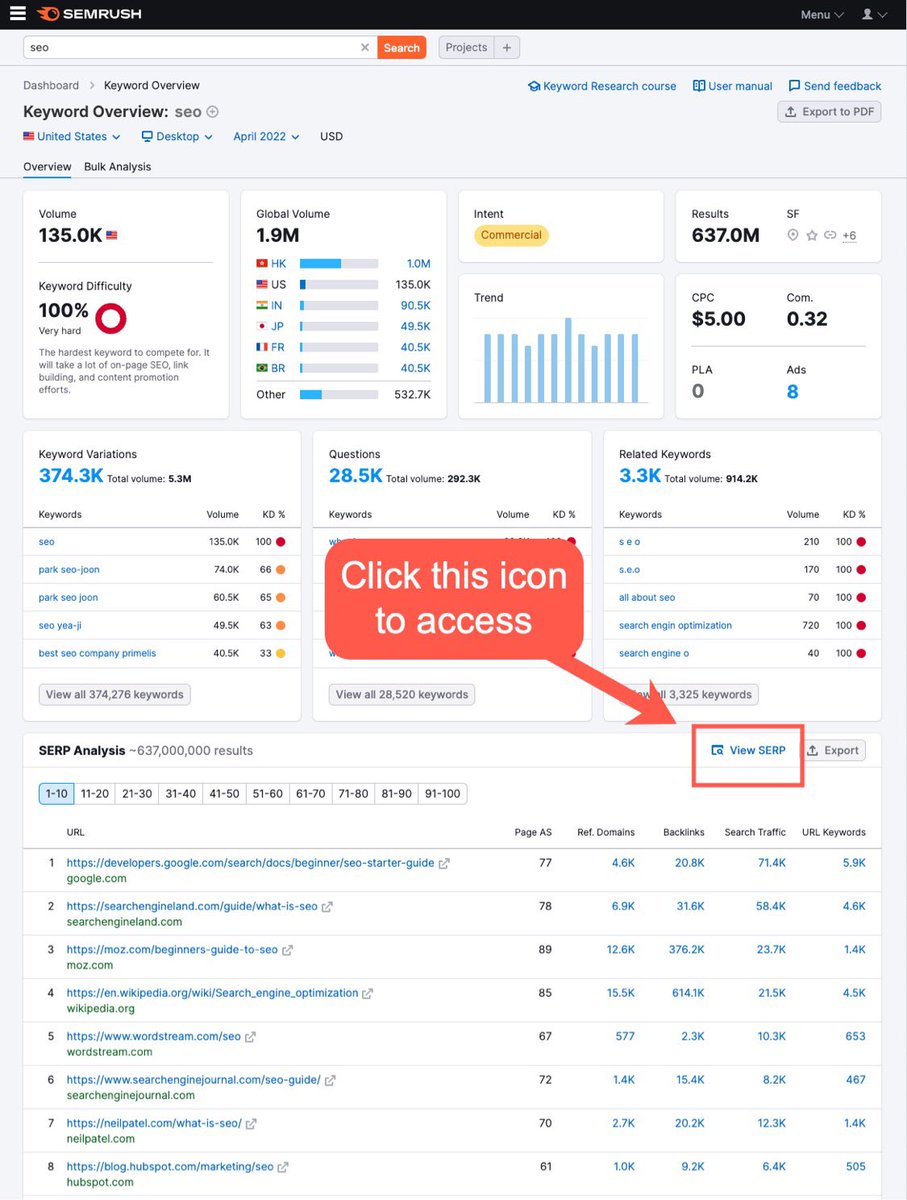Select the 21-30 results page tab
907x1200 pixels.
click(137, 794)
